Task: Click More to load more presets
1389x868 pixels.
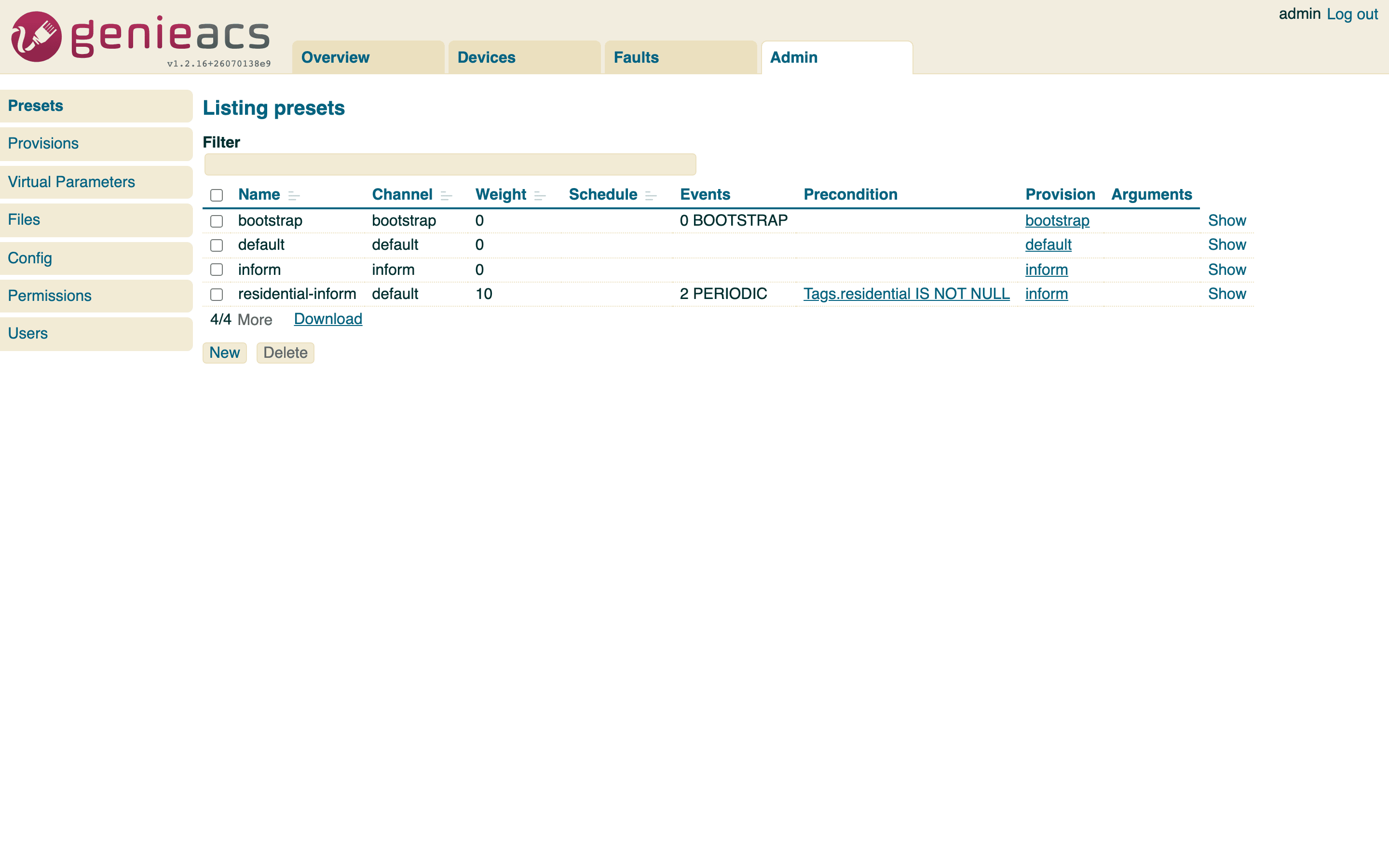Action: [255, 320]
